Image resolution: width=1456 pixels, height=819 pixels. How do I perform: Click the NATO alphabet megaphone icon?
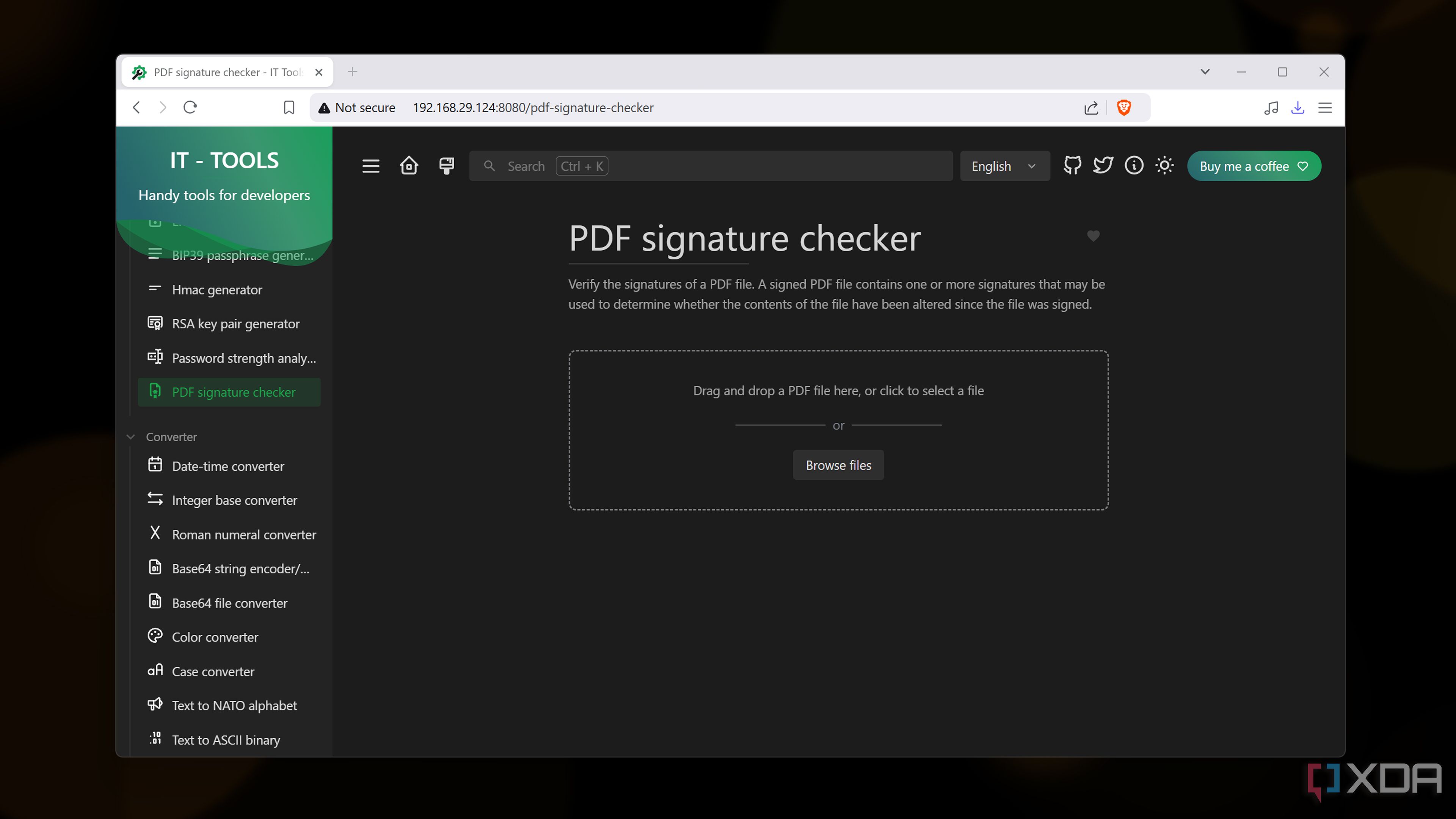[x=155, y=704]
